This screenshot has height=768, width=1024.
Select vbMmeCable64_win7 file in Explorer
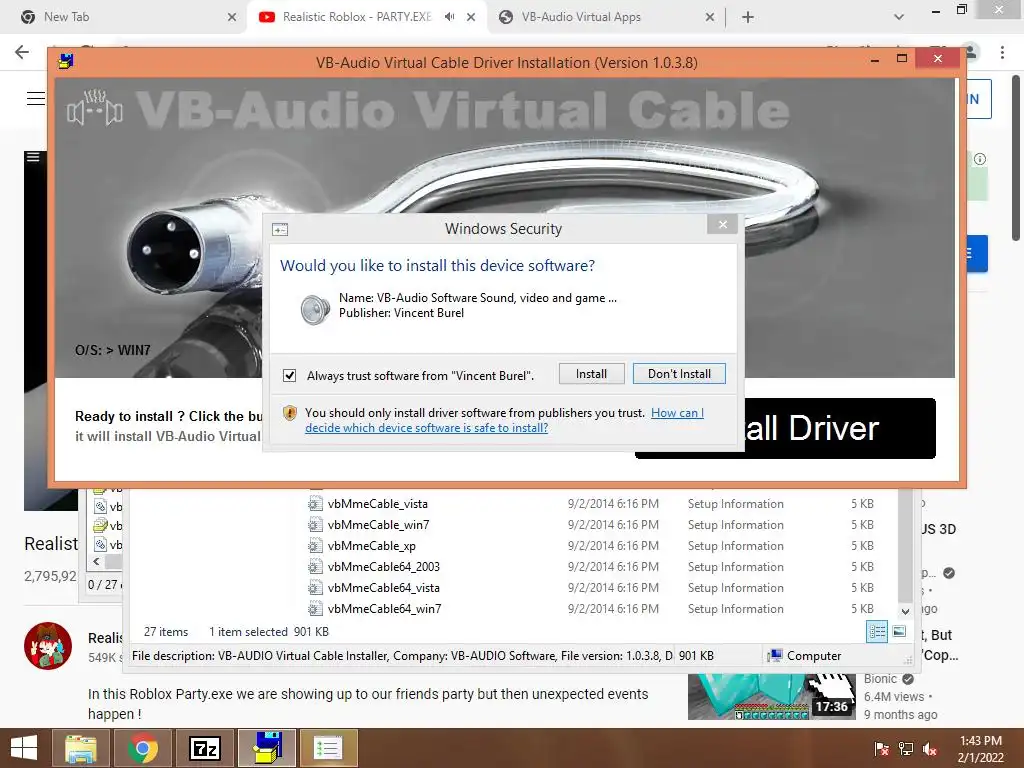[x=385, y=609]
